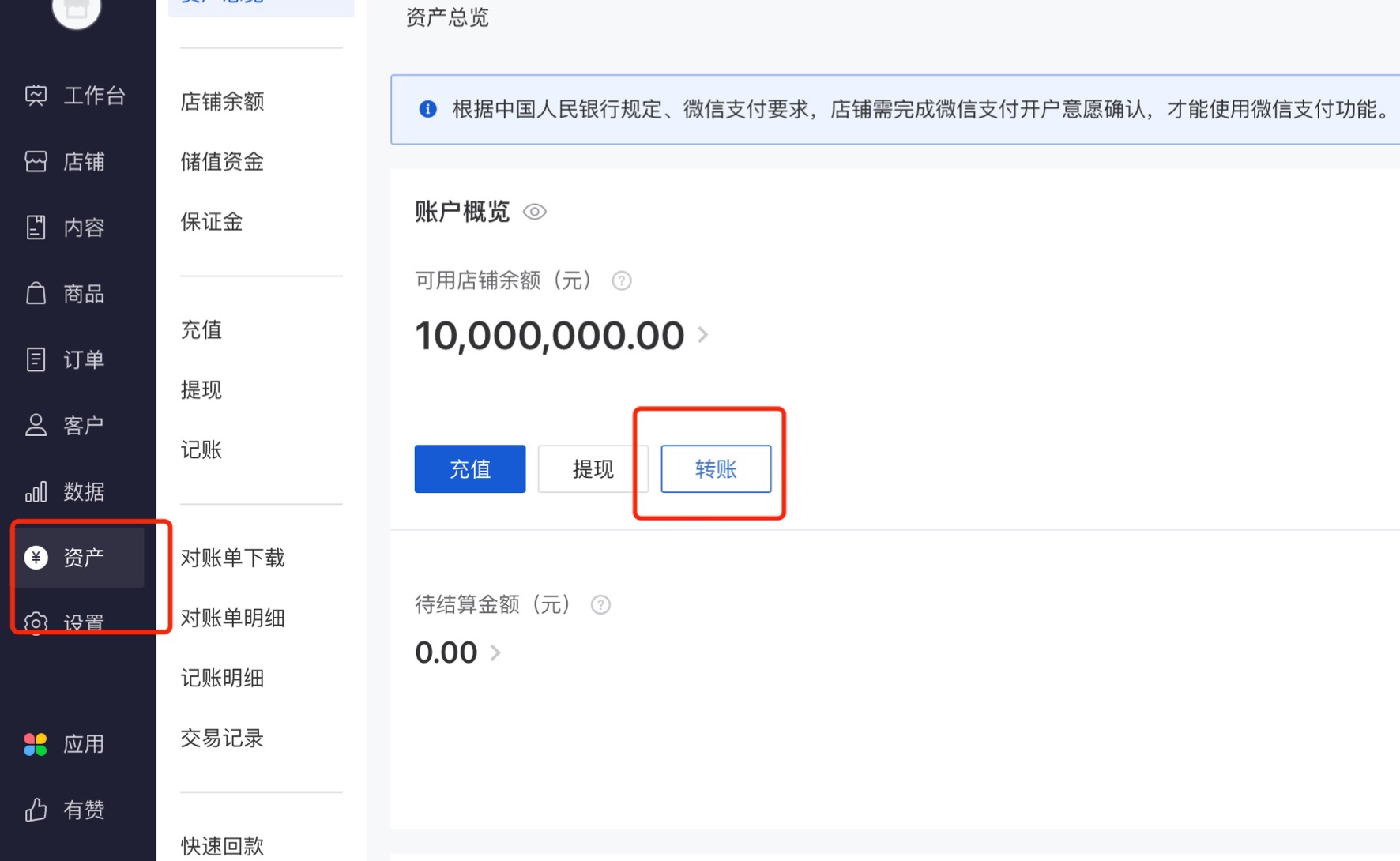The height and width of the screenshot is (861, 1400).
Task: Open 储值资金 submenu item
Action: (x=222, y=161)
